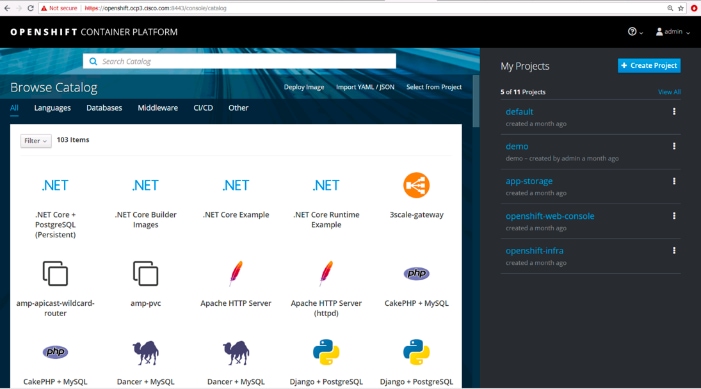This screenshot has width=701, height=389.
Task: Pick the CakePHP + MySQL icon beside Apache httpd
Action: [x=416, y=273]
